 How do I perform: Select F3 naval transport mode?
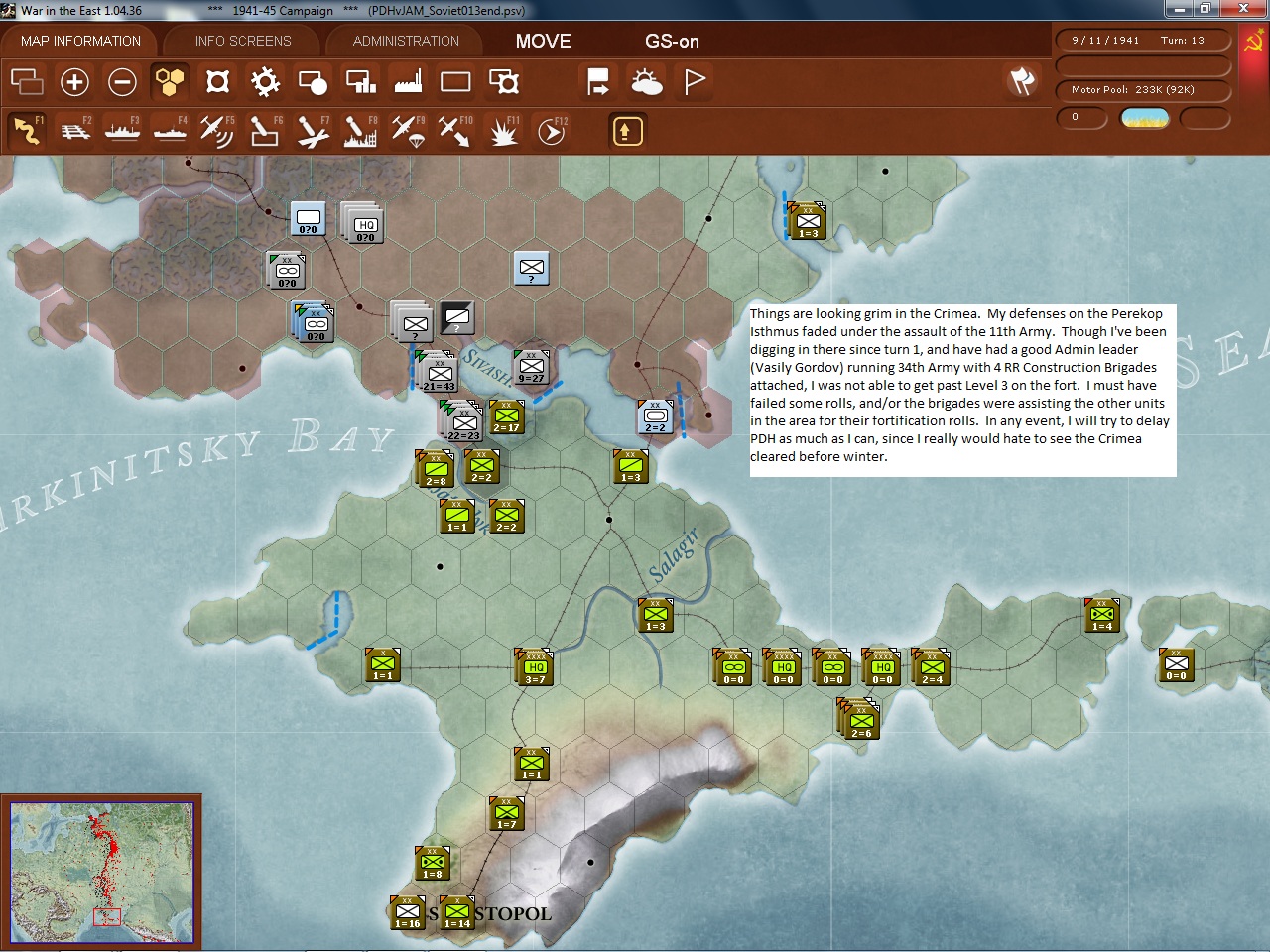pyautogui.click(x=123, y=130)
